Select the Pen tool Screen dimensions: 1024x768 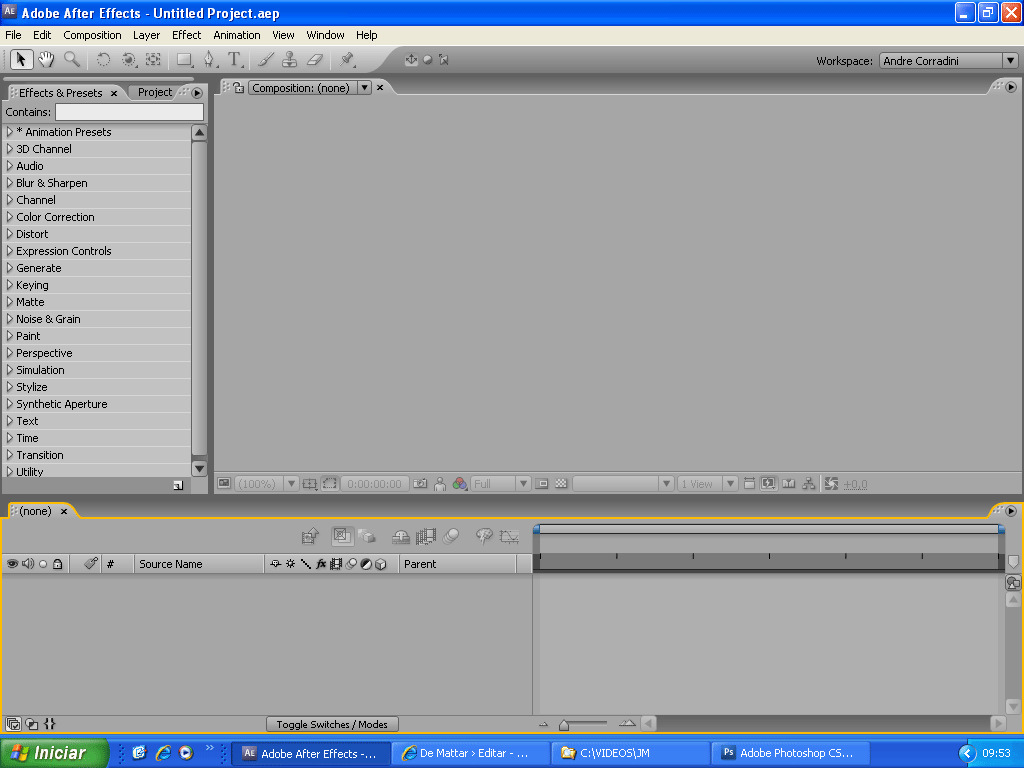[x=209, y=60]
